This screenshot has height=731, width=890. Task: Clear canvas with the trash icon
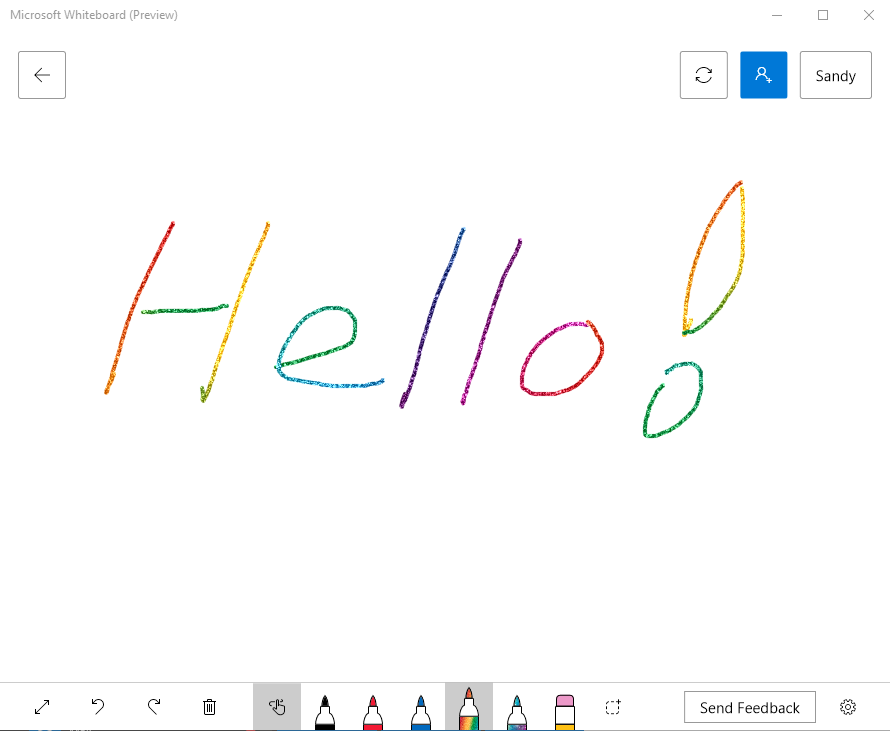click(209, 707)
